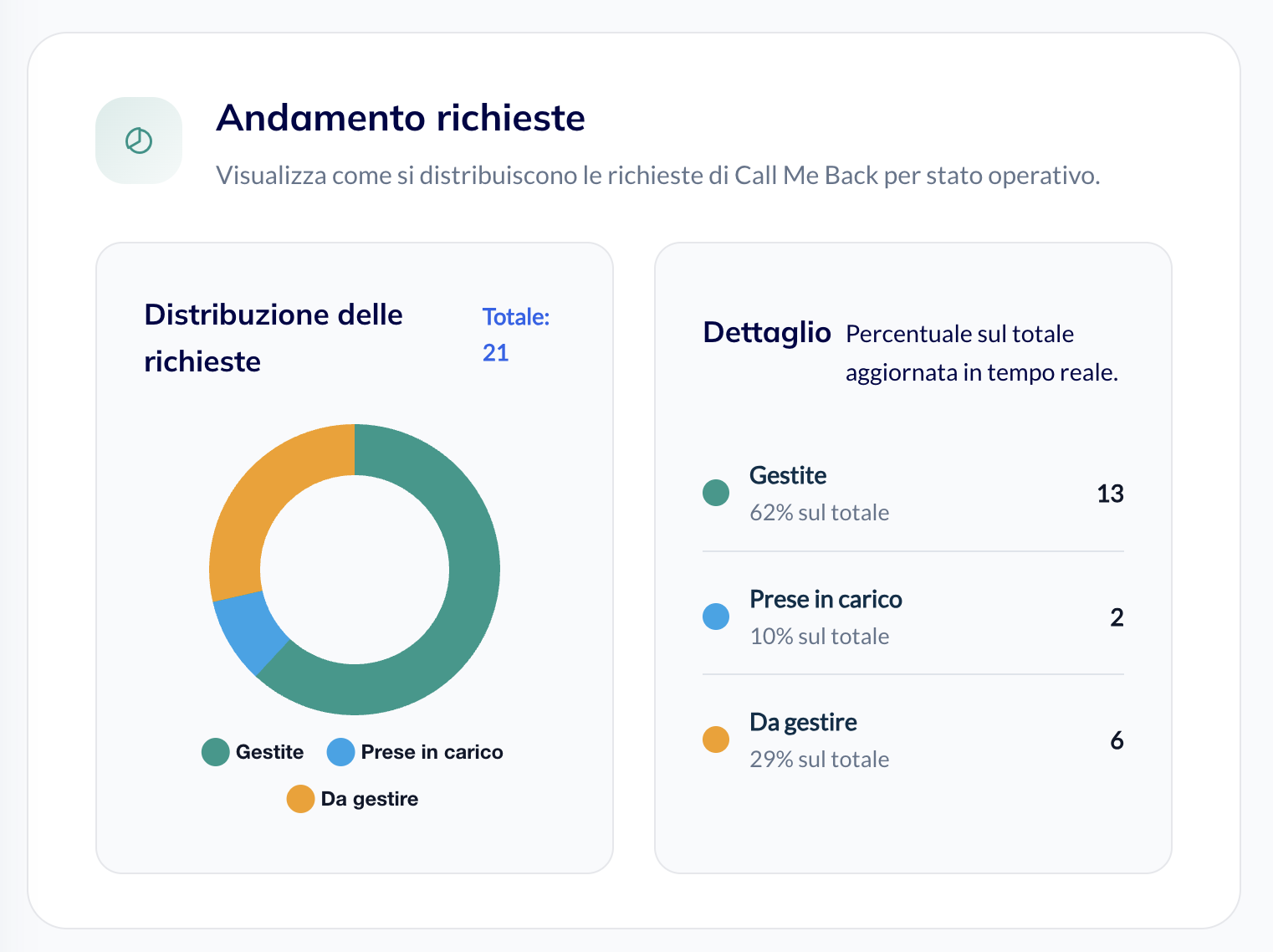Viewport: 1273px width, 952px height.
Task: Click the orange dot in Dettaglio list
Action: coord(716,740)
